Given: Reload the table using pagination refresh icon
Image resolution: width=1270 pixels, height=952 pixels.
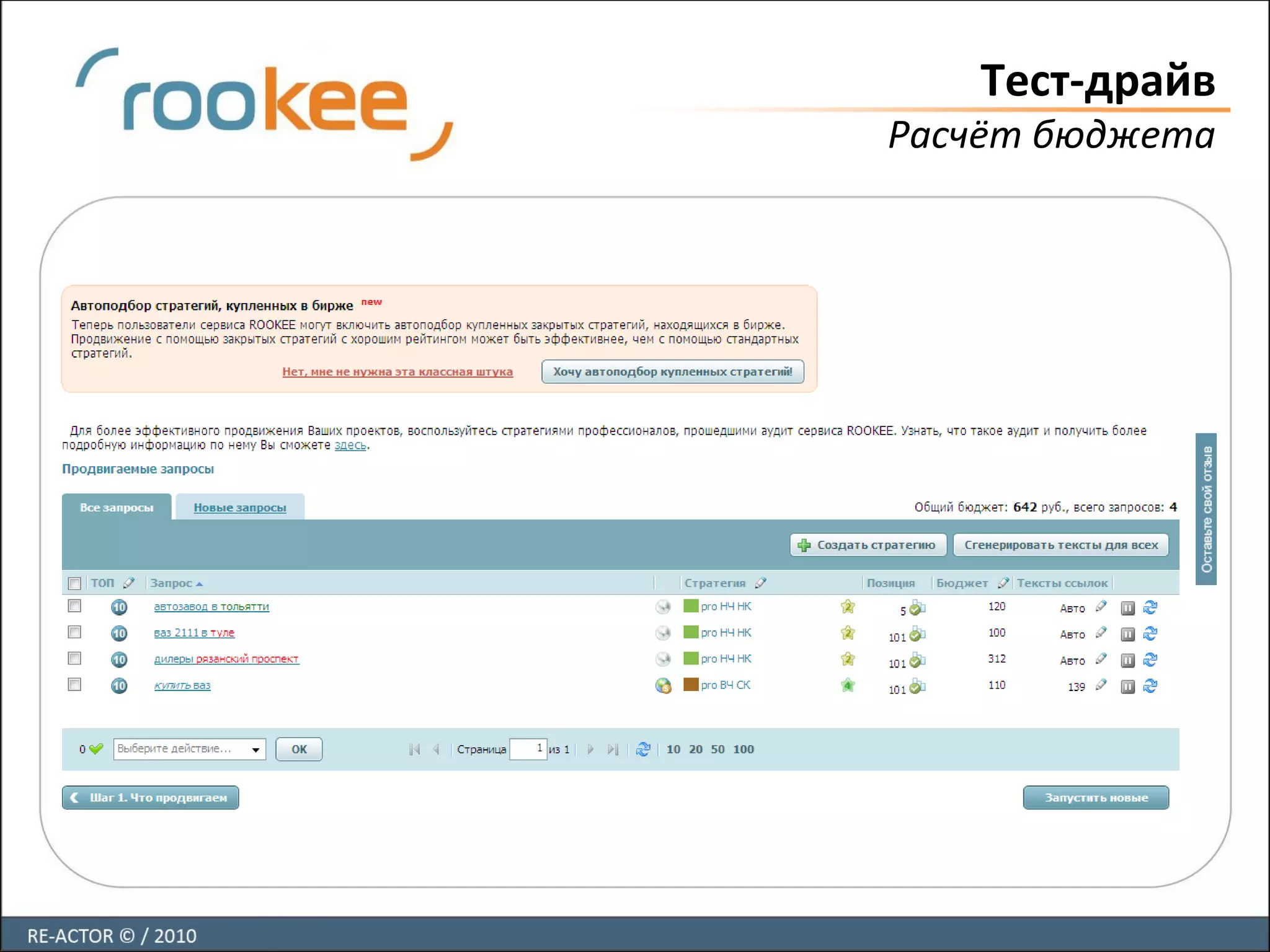Looking at the screenshot, I should 643,749.
